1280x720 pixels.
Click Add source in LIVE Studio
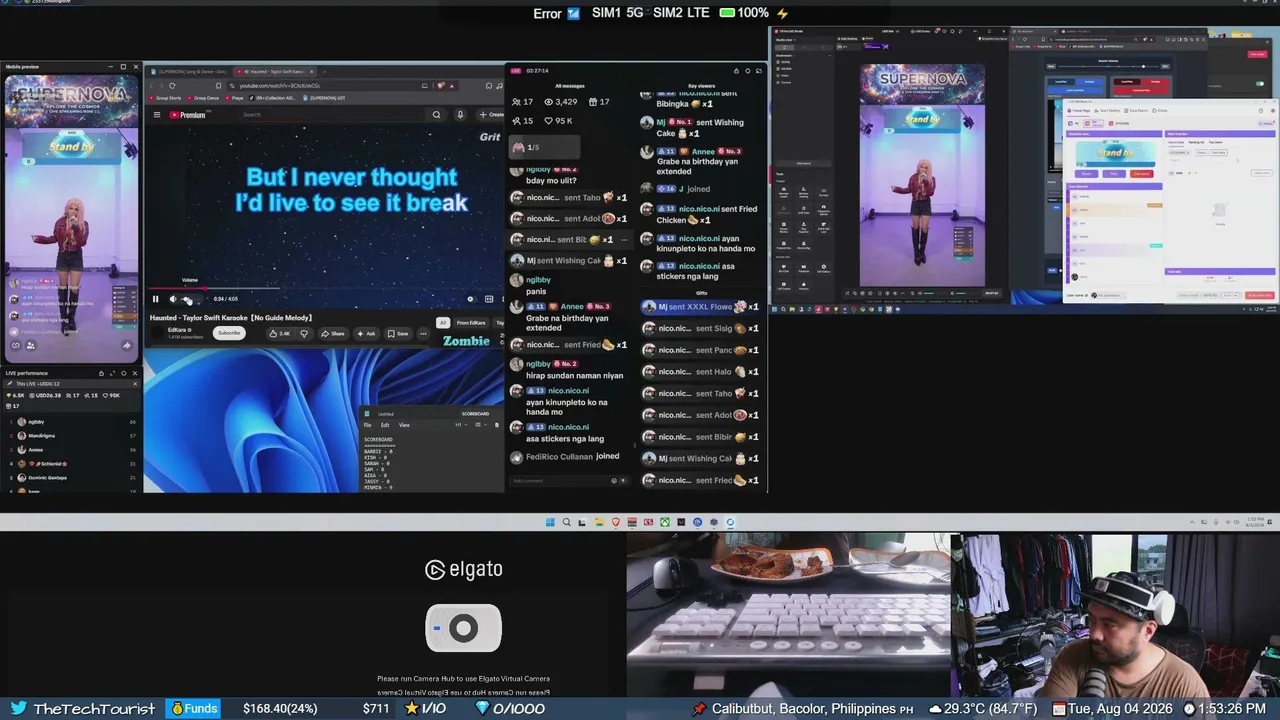pos(804,163)
